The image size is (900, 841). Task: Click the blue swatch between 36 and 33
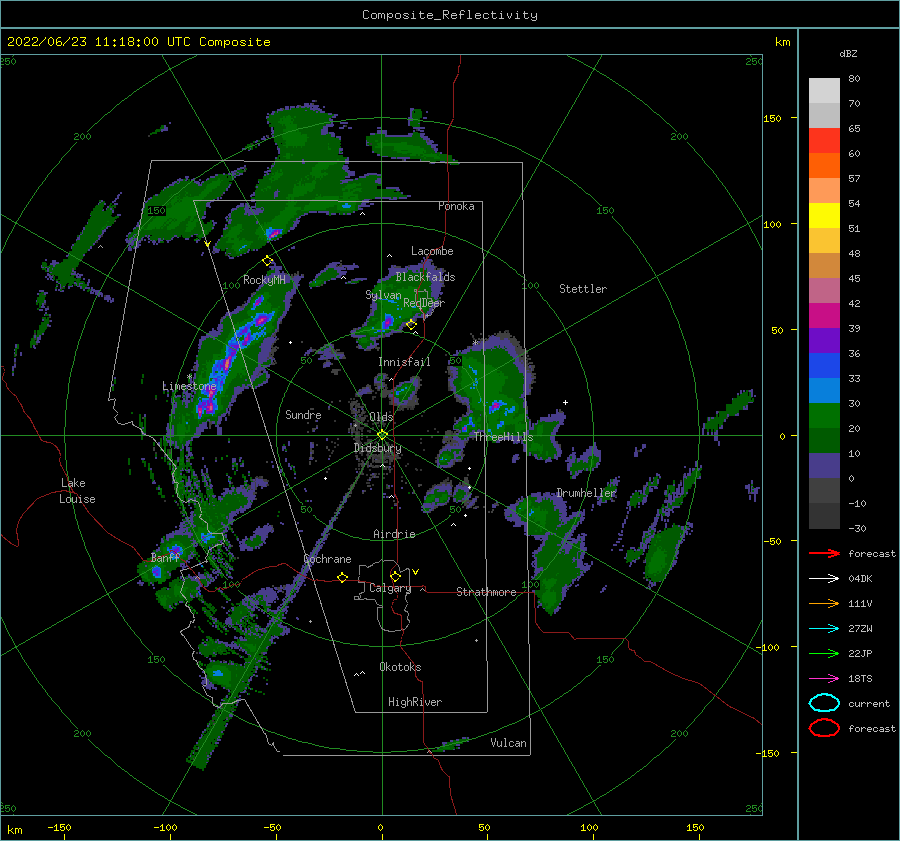[x=824, y=366]
